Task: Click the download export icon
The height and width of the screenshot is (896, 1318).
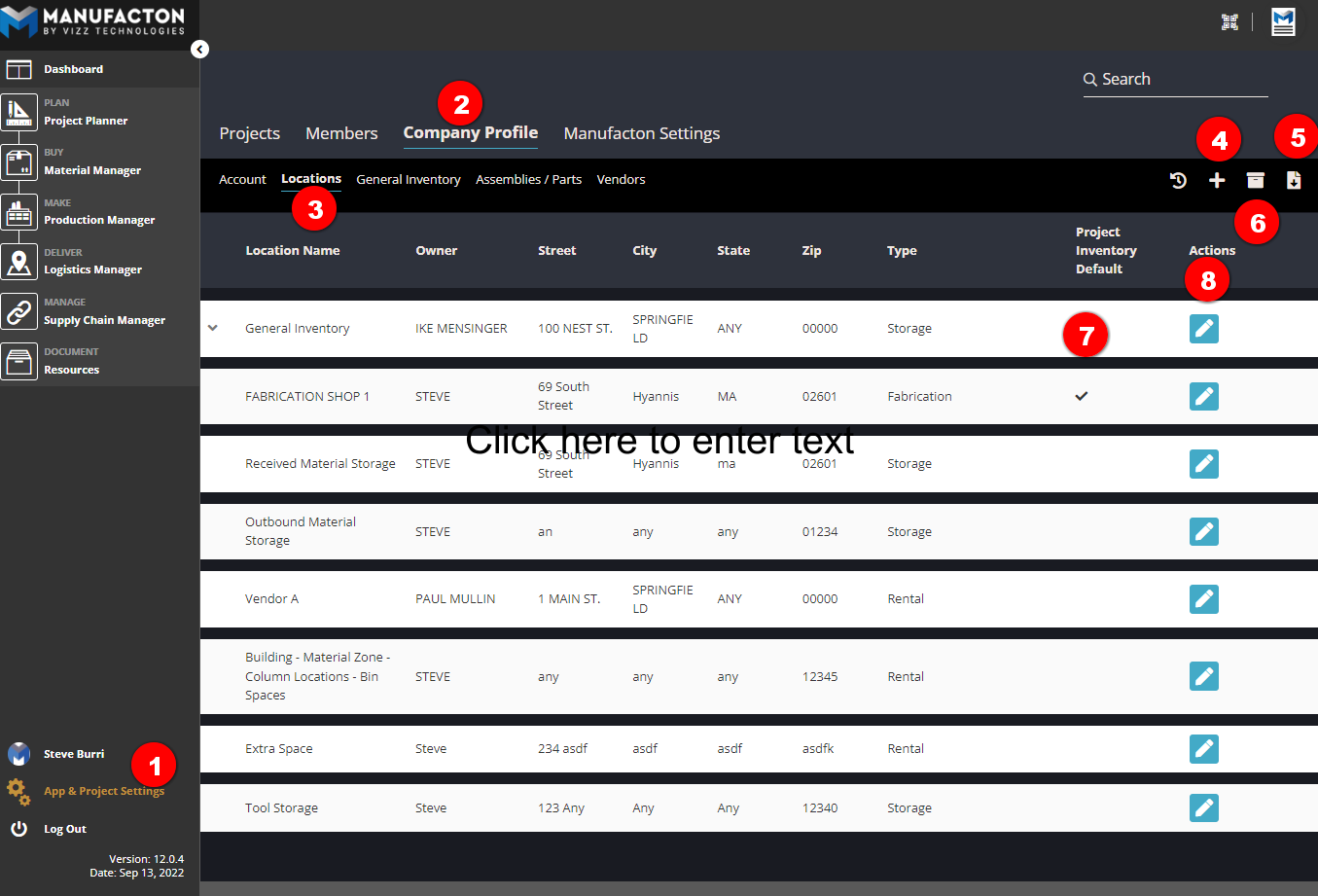Action: [x=1294, y=180]
